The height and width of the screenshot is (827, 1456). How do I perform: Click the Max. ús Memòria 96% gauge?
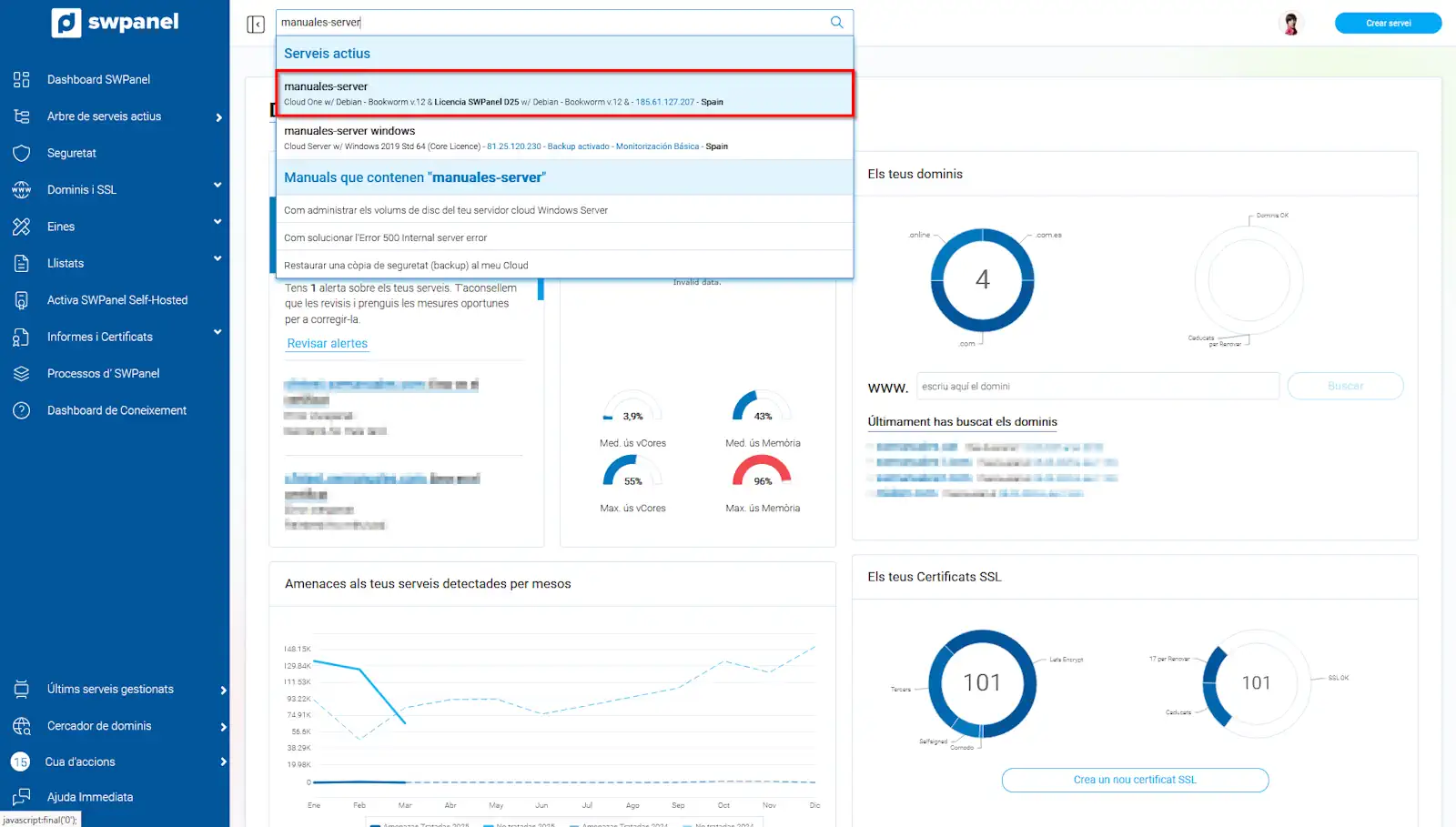click(x=763, y=471)
